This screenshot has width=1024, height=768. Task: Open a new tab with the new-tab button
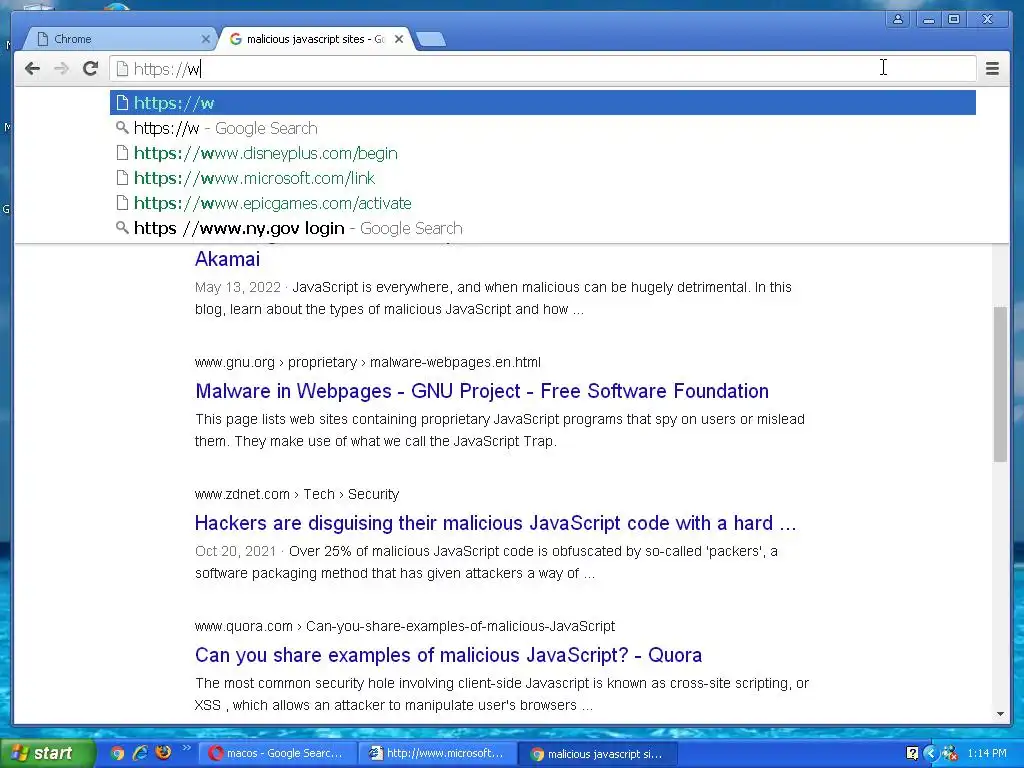pos(431,39)
